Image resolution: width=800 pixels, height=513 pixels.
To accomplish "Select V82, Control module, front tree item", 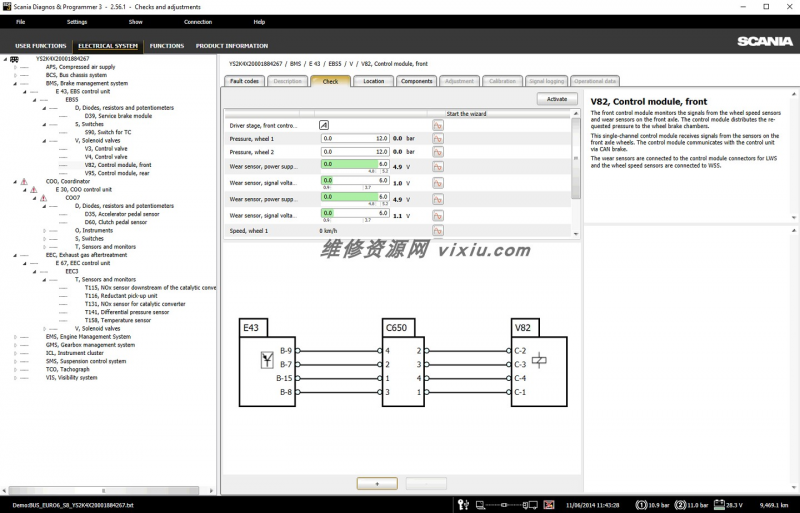I will [118, 165].
